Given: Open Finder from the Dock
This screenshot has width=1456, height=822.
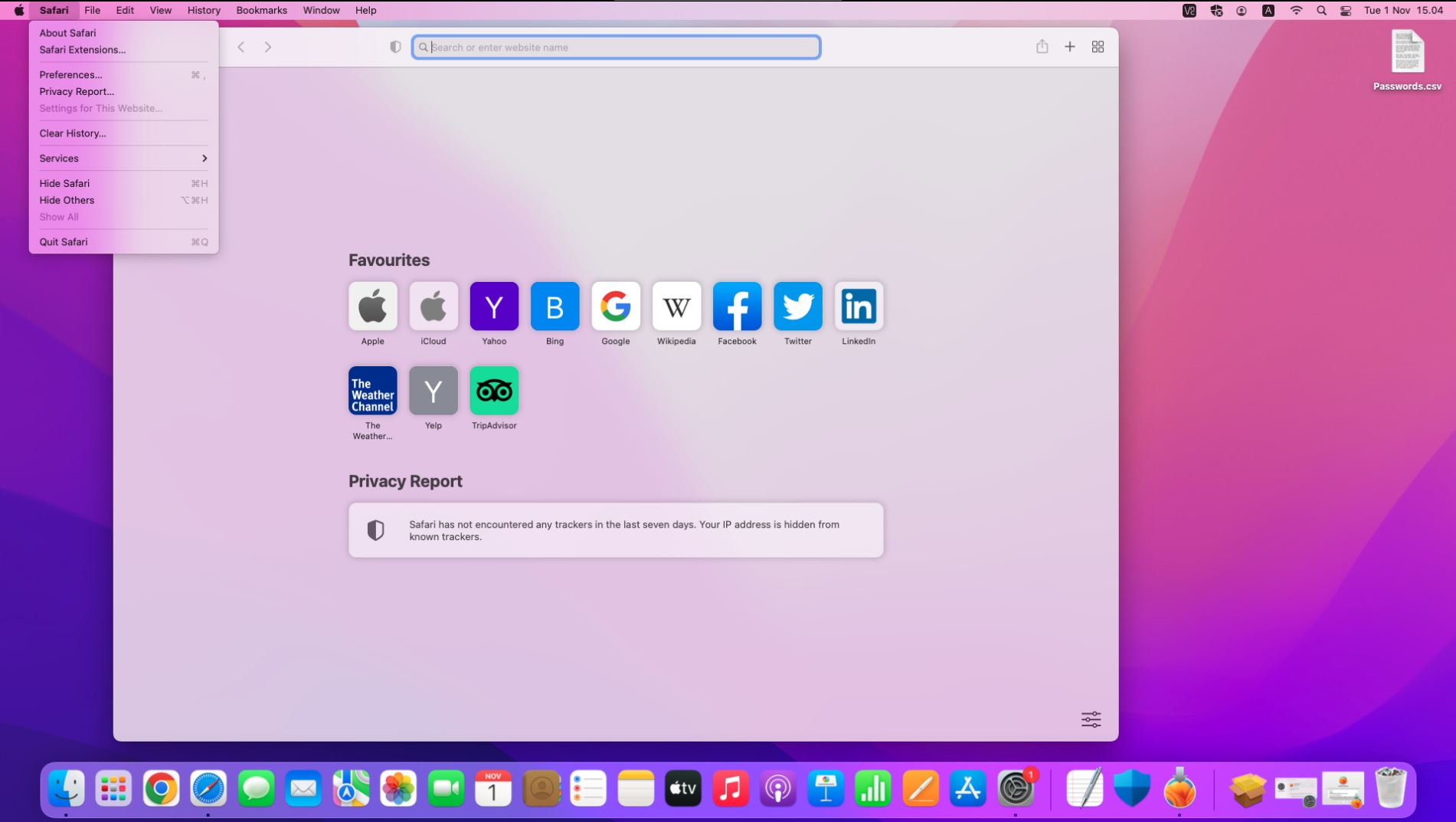Looking at the screenshot, I should 67,789.
